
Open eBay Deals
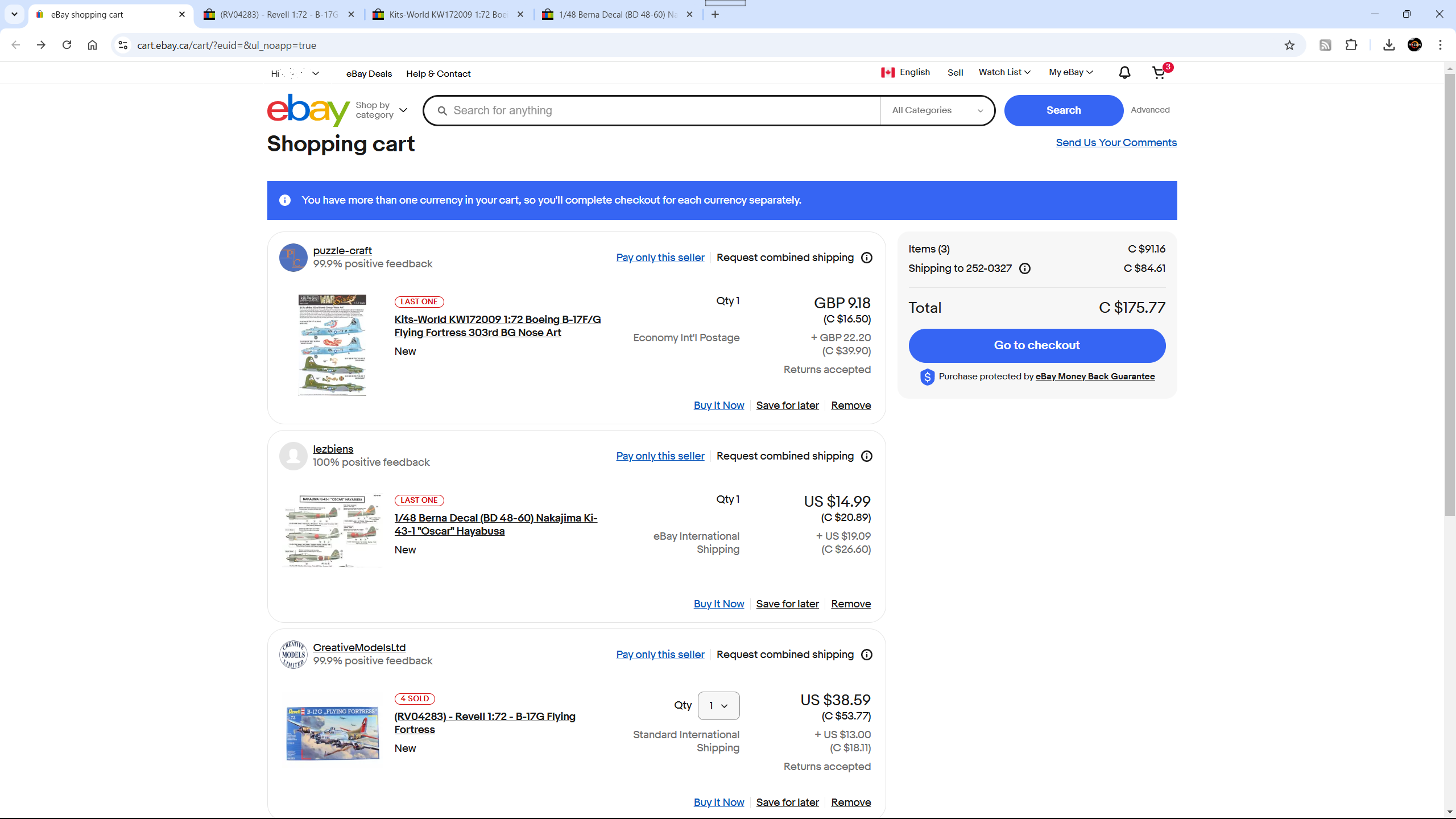pos(369,74)
